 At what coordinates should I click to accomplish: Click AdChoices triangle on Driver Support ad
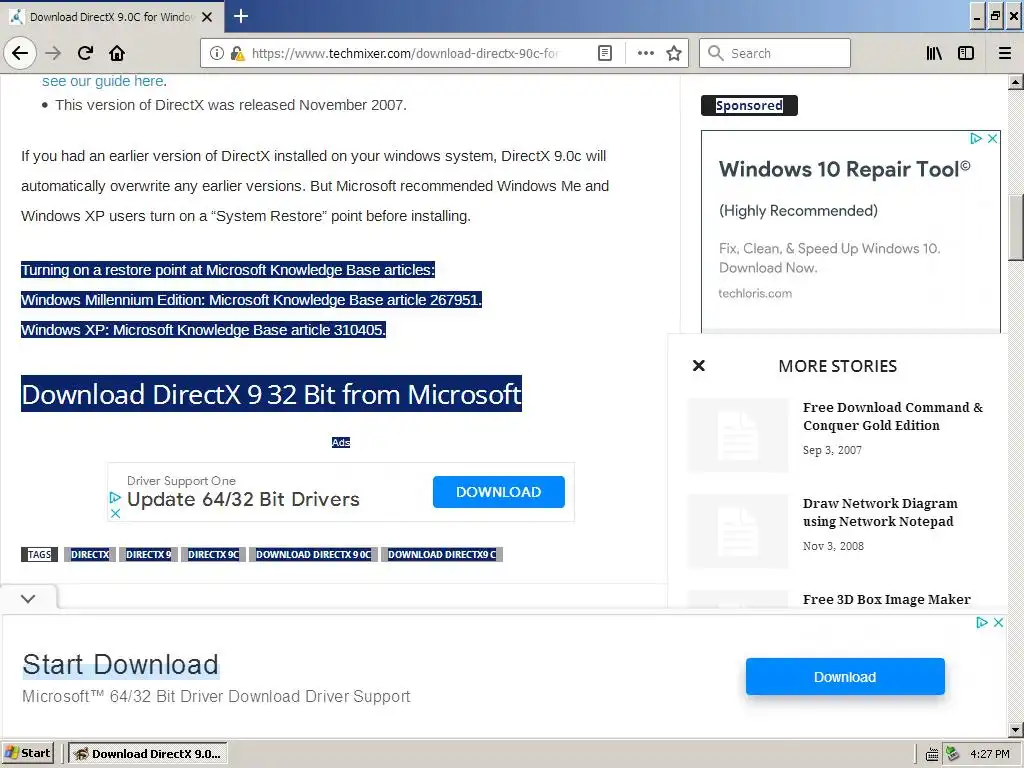(x=115, y=498)
